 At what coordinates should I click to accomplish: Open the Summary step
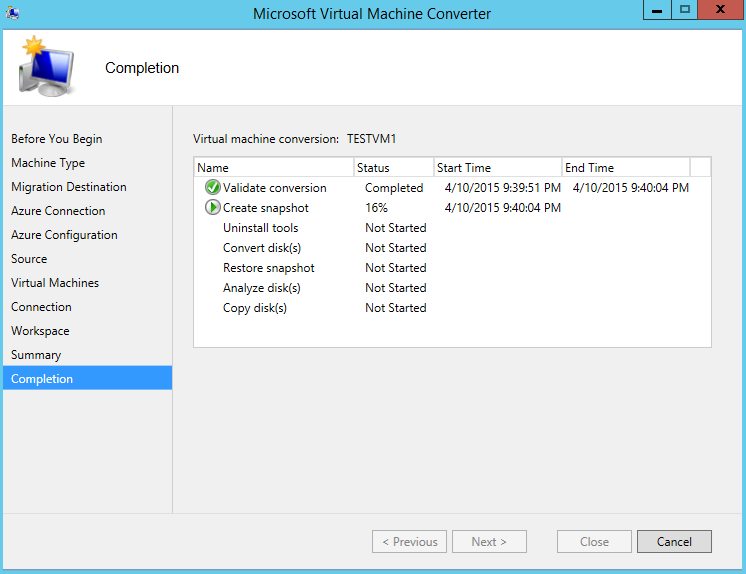coord(36,355)
